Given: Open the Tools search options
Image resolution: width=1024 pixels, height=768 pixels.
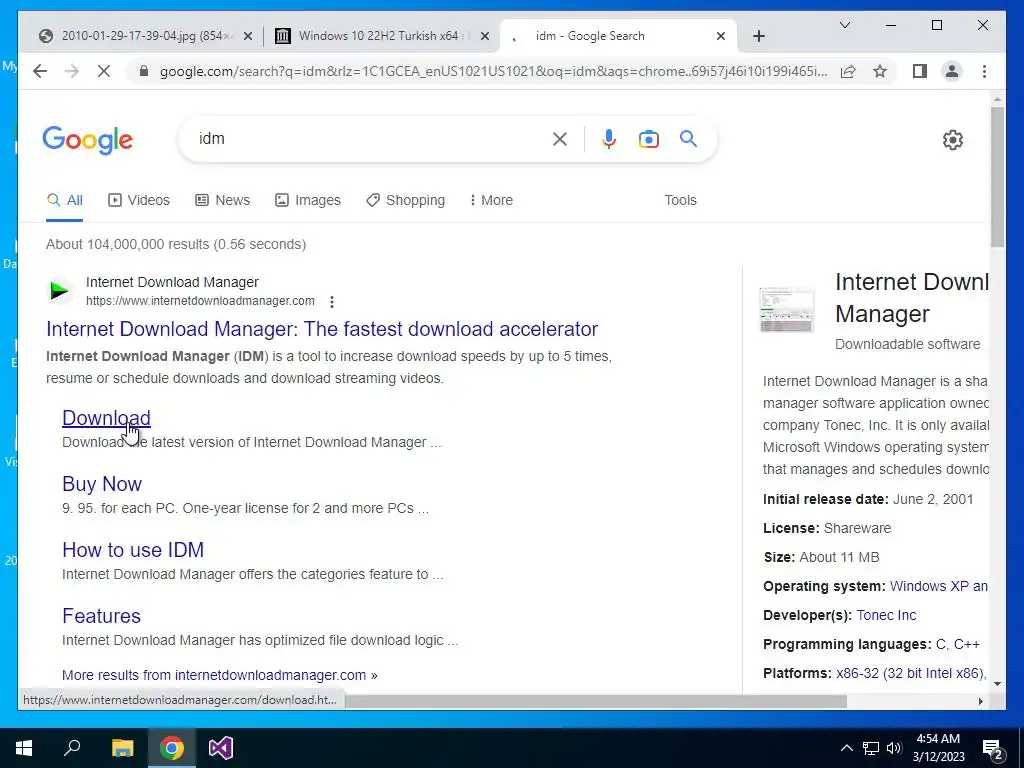Looking at the screenshot, I should 680,200.
